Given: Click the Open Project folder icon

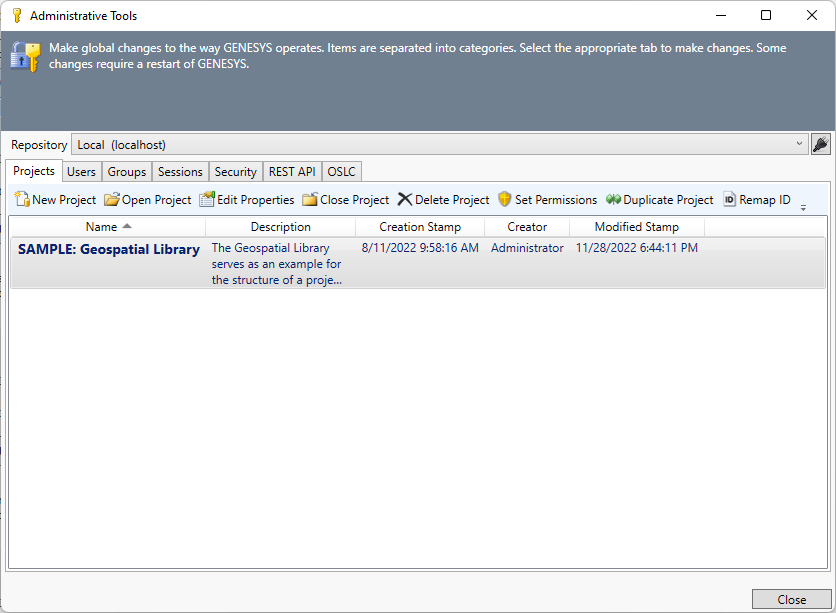Looking at the screenshot, I should pos(112,200).
